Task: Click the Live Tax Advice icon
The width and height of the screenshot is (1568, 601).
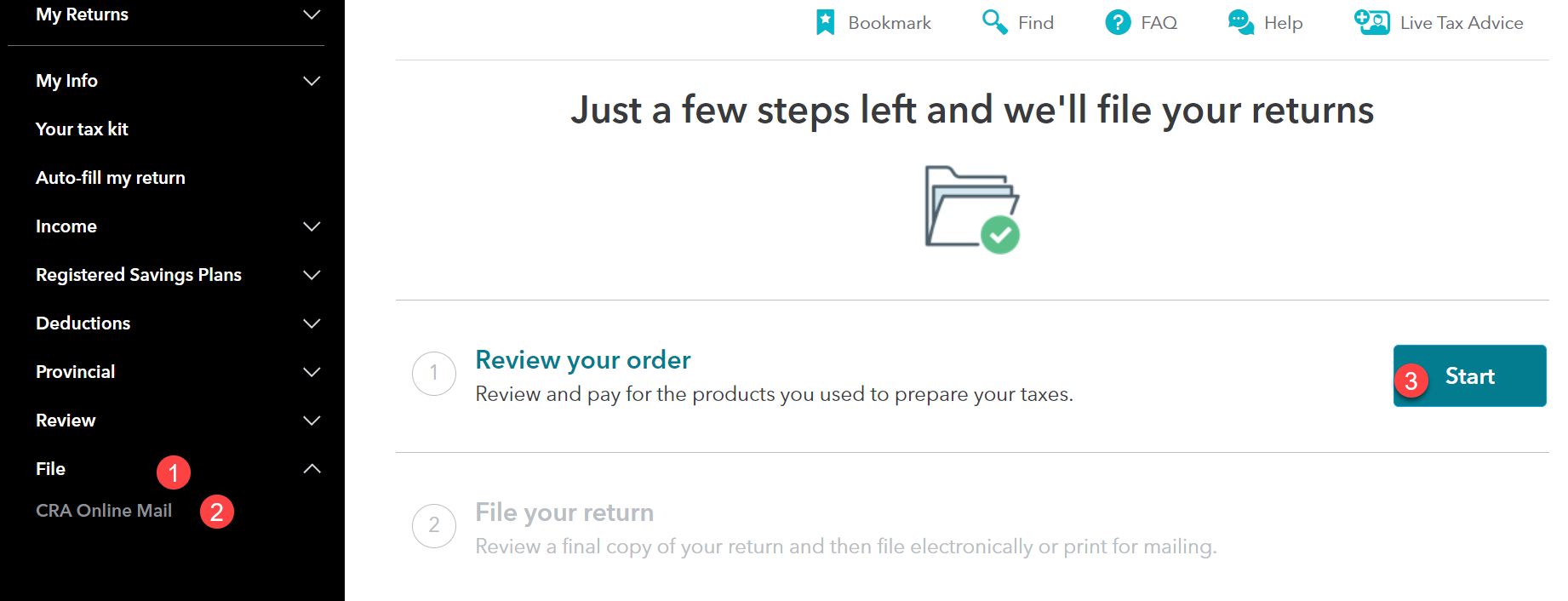Action: point(1371,22)
